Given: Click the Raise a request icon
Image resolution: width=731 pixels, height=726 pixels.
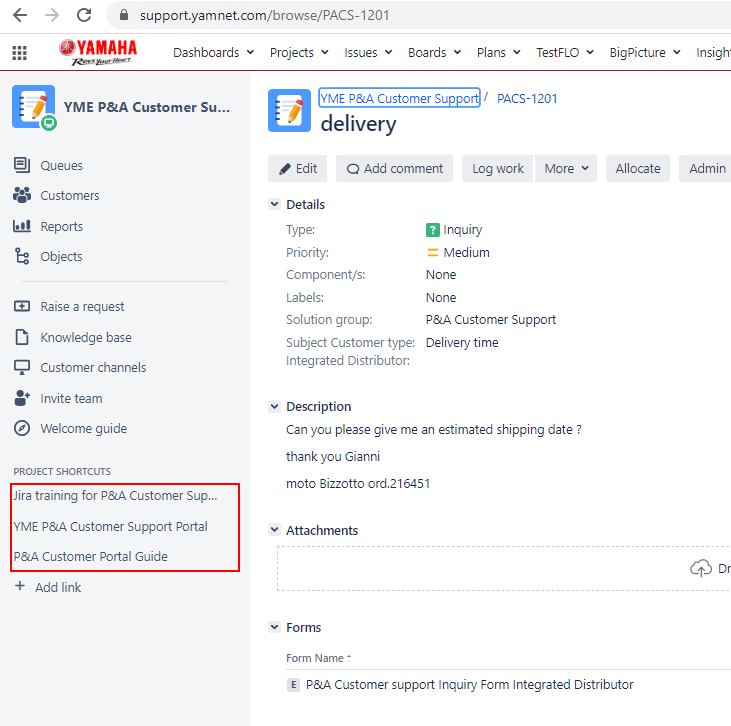Looking at the screenshot, I should click(x=22, y=306).
